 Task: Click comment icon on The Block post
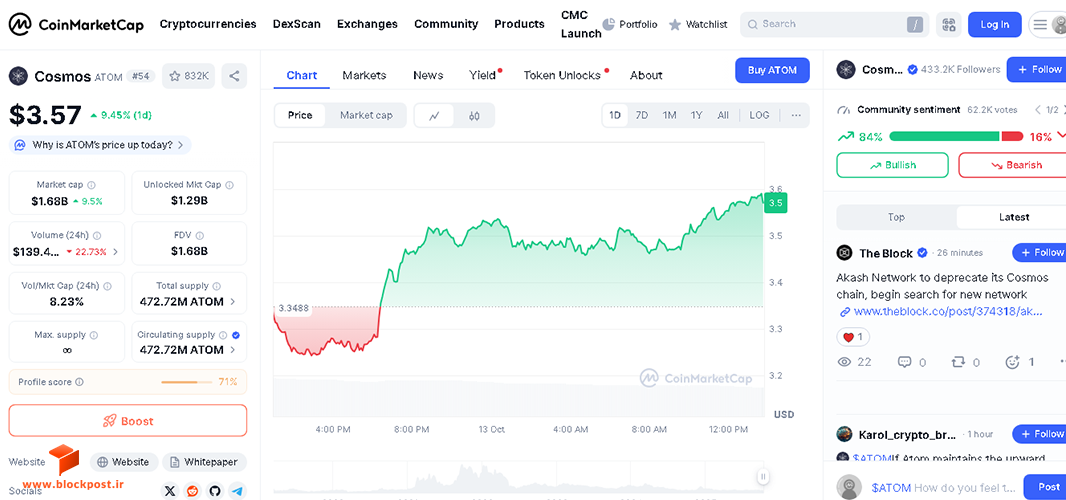(x=904, y=362)
